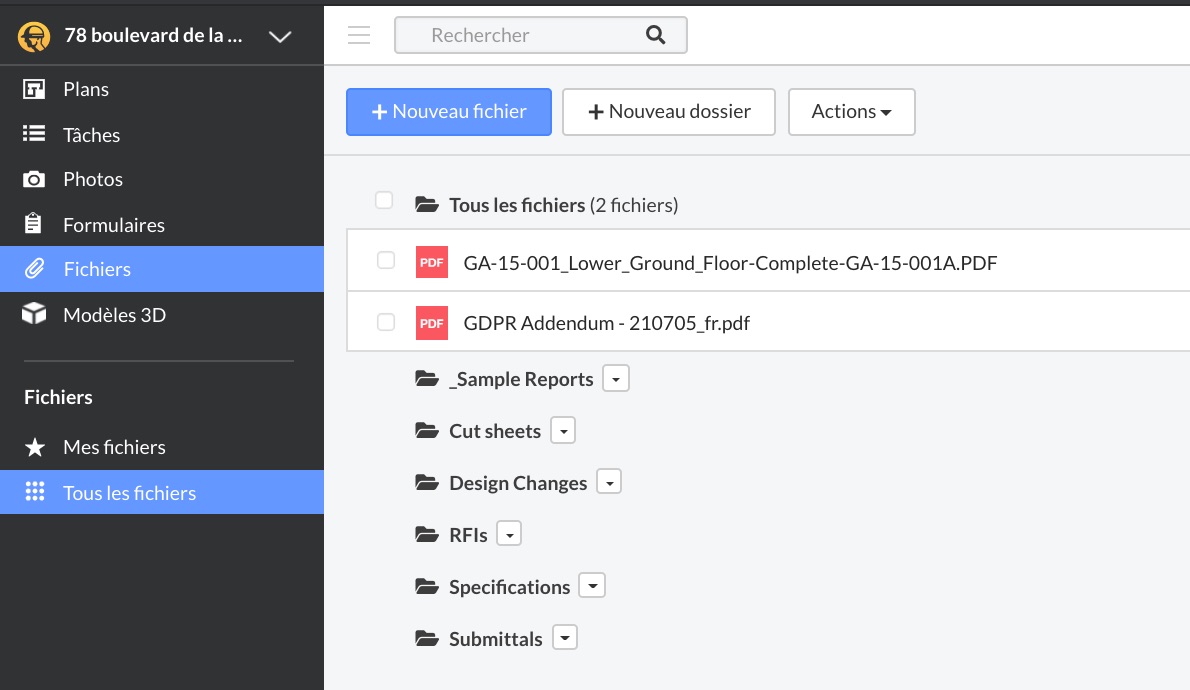Tick the checkbox for GA-15-001 Lower Ground Floor
The image size is (1190, 690).
[x=386, y=261]
